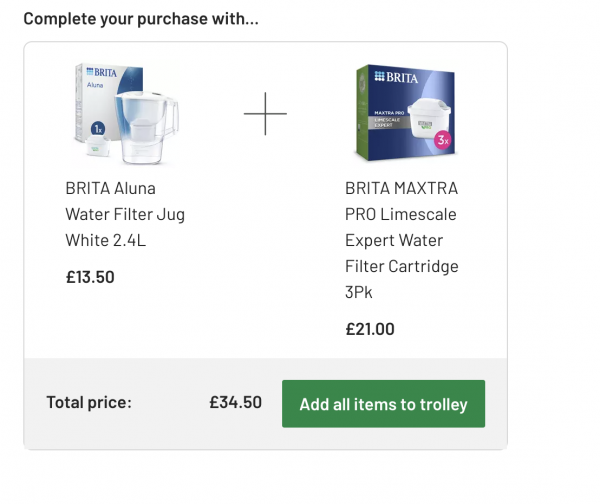This screenshot has height=504, width=600.
Task: Click the pink 3x badge on cartridge box
Action: click(x=442, y=141)
